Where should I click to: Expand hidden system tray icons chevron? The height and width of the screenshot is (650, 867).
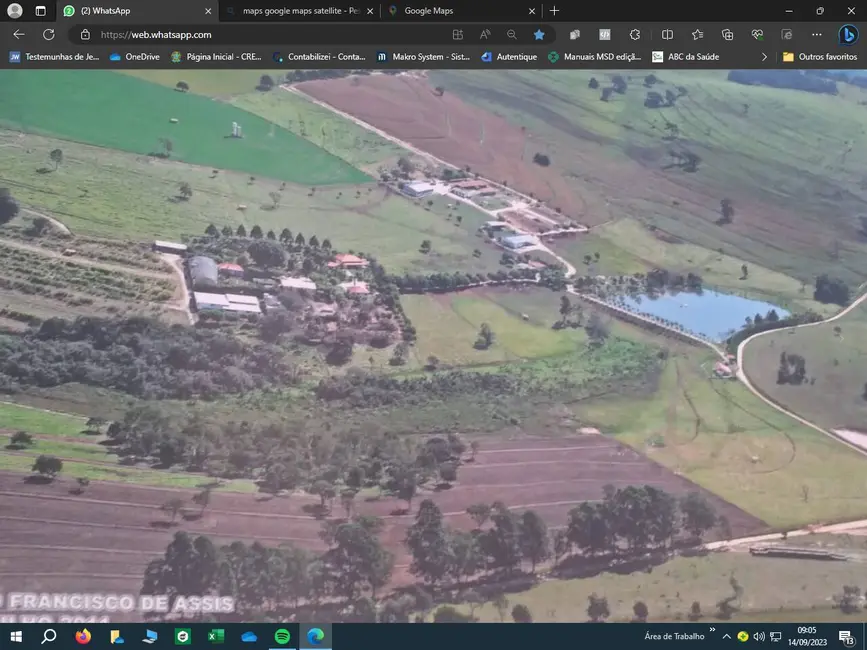pos(727,637)
